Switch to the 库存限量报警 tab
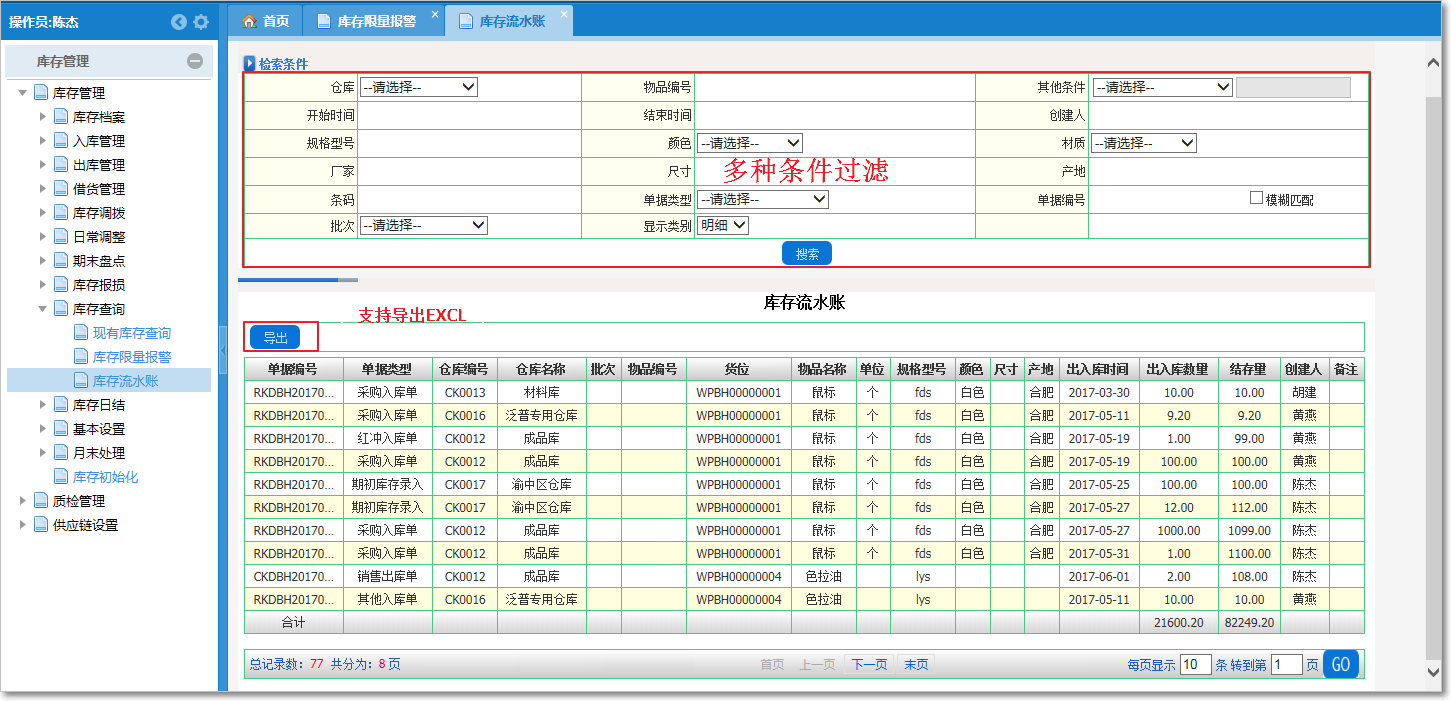This screenshot has height=701, width=1451. [x=376, y=21]
